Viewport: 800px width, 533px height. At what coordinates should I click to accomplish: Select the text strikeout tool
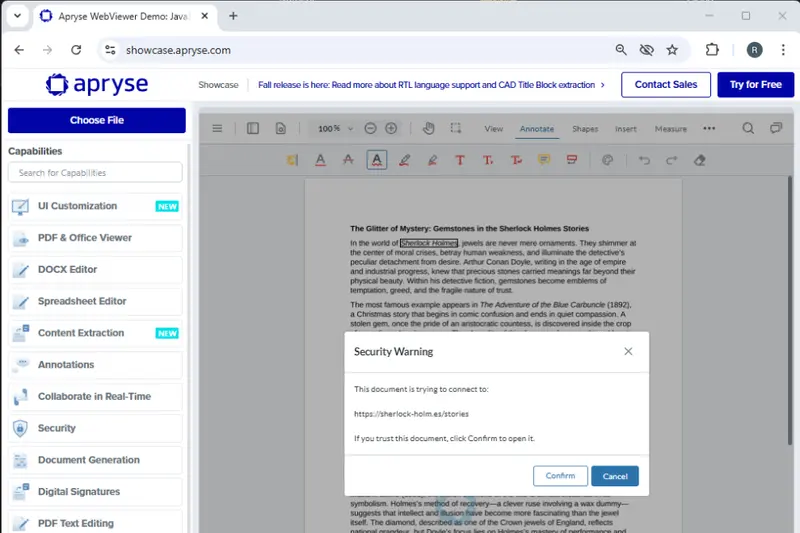348,160
